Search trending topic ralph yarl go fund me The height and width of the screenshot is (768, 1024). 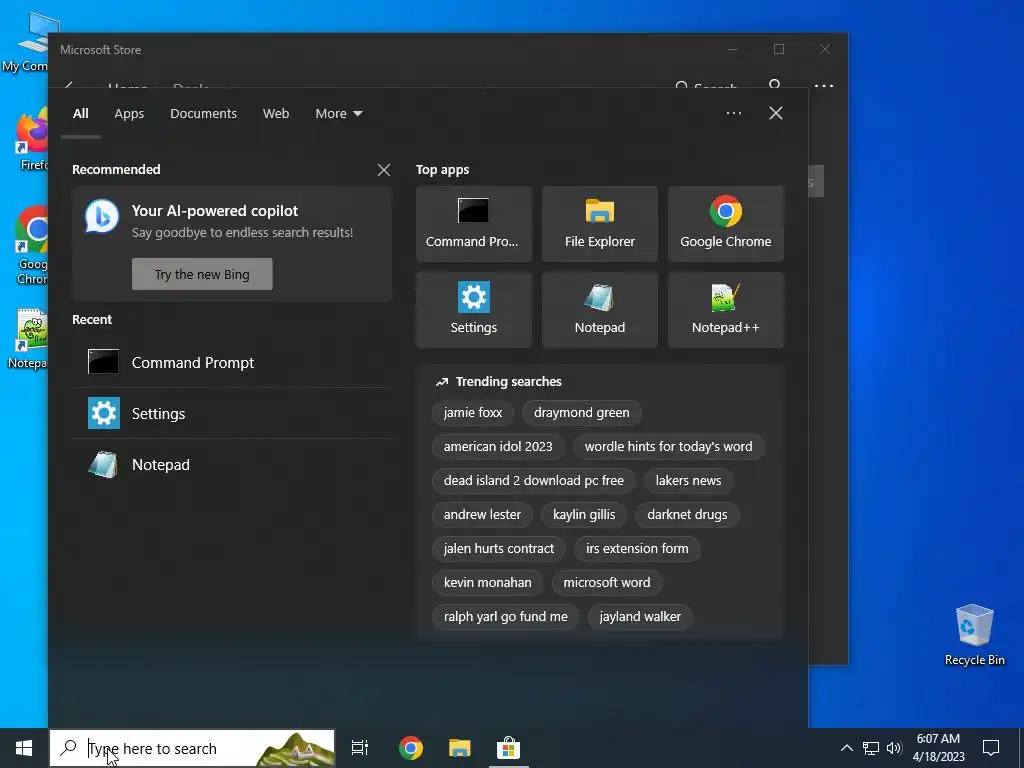506,616
